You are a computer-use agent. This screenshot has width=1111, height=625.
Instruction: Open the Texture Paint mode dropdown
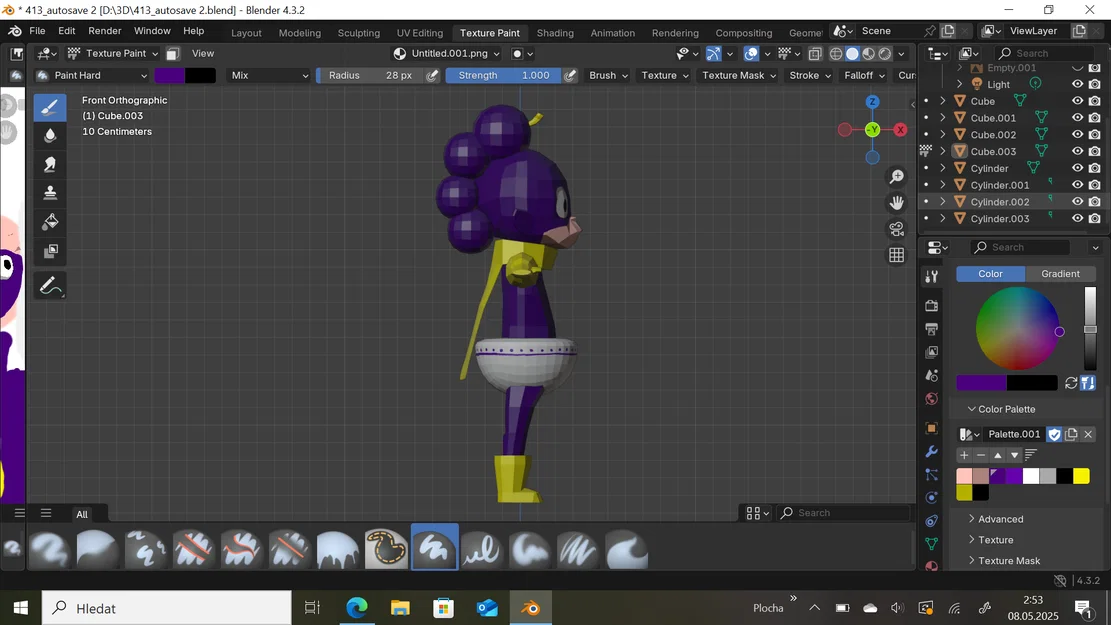coord(113,53)
